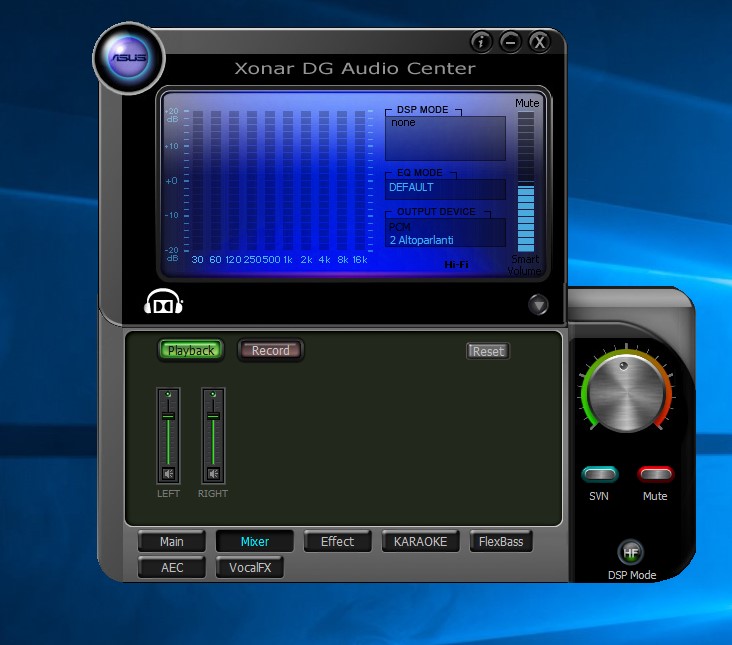Minimize the Xonar Audio Center window
The image size is (732, 645).
(x=510, y=42)
